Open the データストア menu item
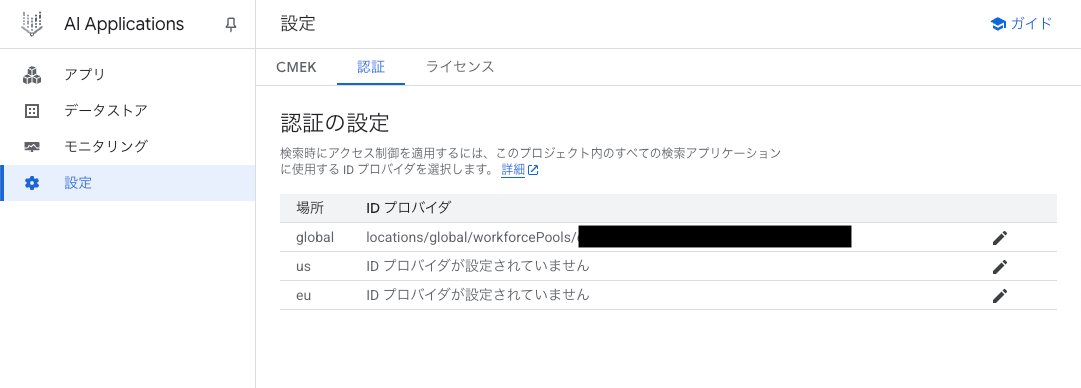 tap(128, 111)
